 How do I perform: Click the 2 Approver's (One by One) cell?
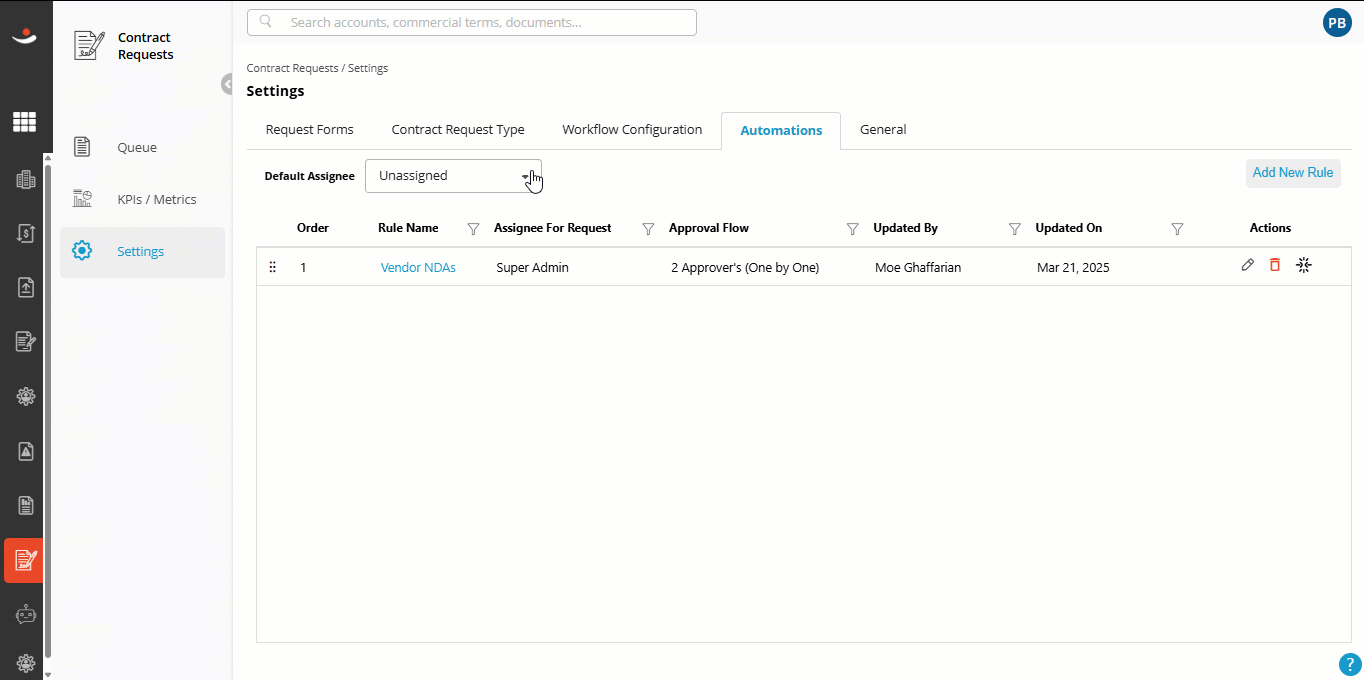[x=745, y=267]
